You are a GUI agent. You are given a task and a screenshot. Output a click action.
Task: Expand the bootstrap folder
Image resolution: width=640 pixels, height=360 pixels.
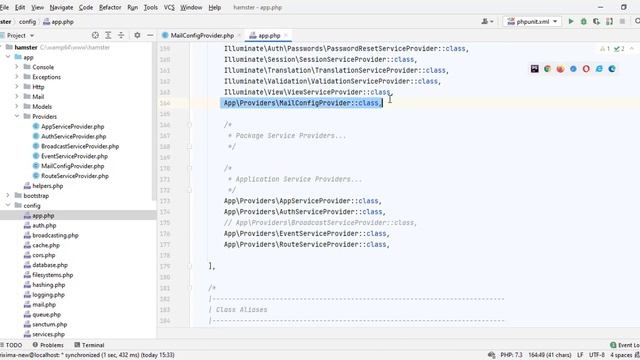click(8, 196)
